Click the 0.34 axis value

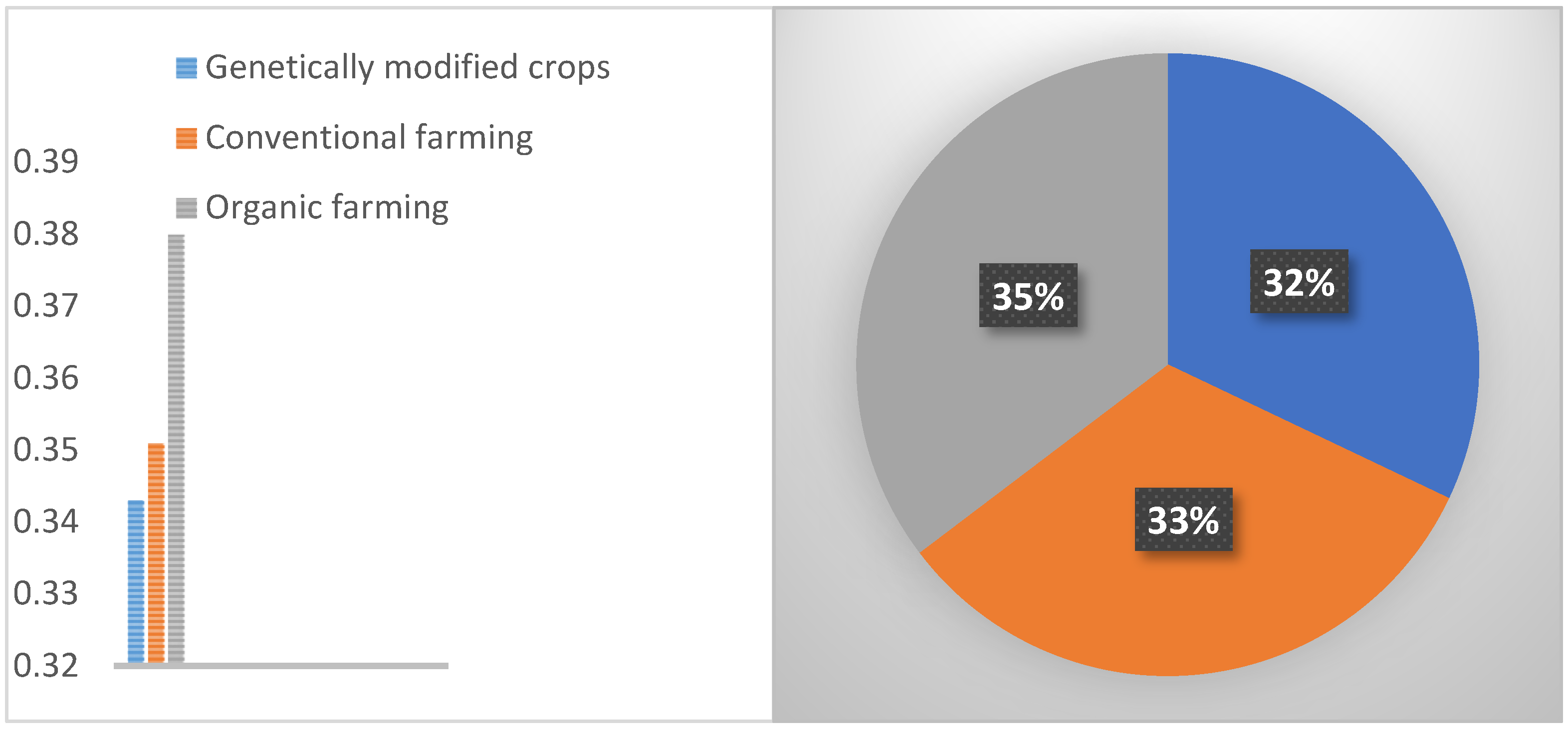point(46,522)
